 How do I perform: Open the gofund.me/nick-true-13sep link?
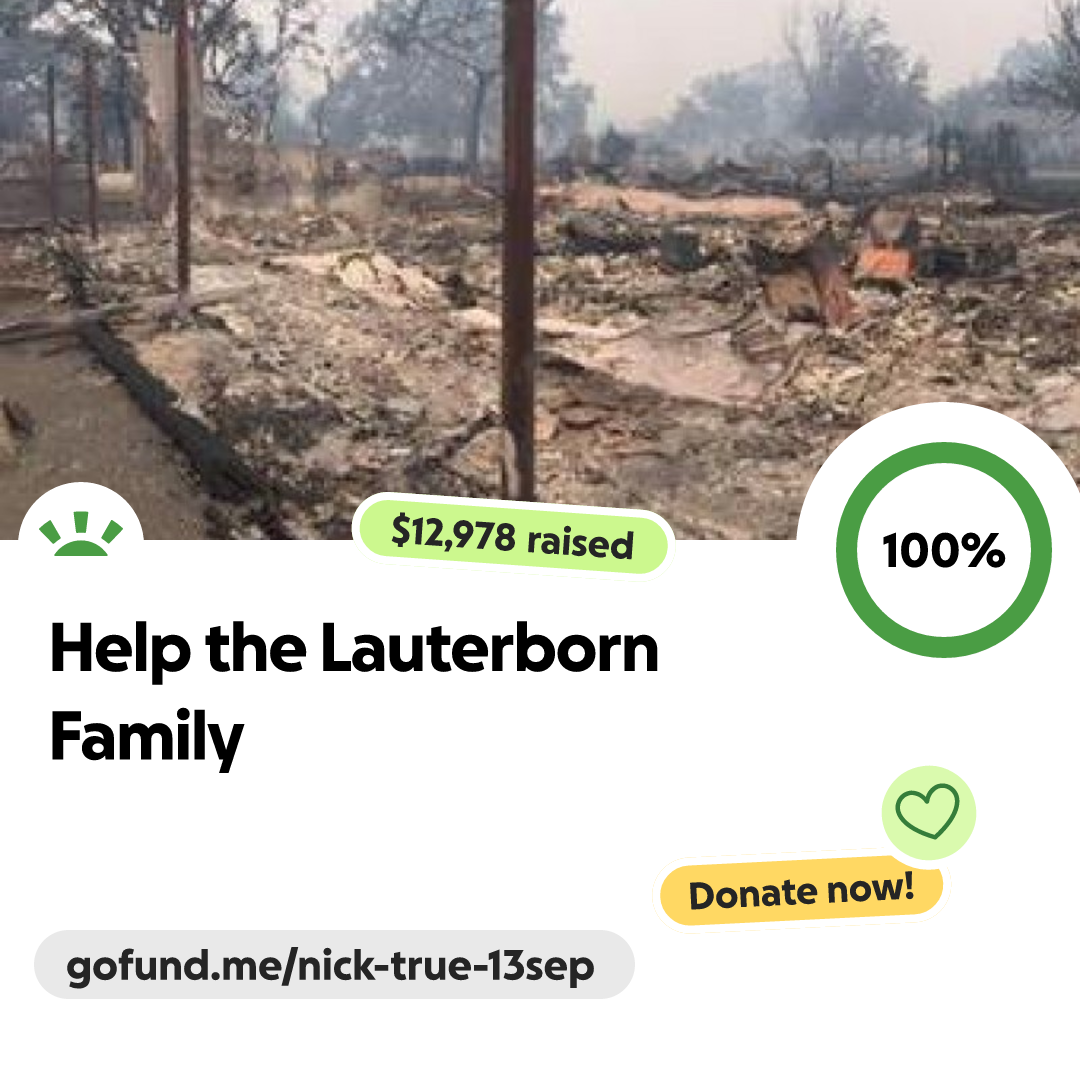[334, 964]
